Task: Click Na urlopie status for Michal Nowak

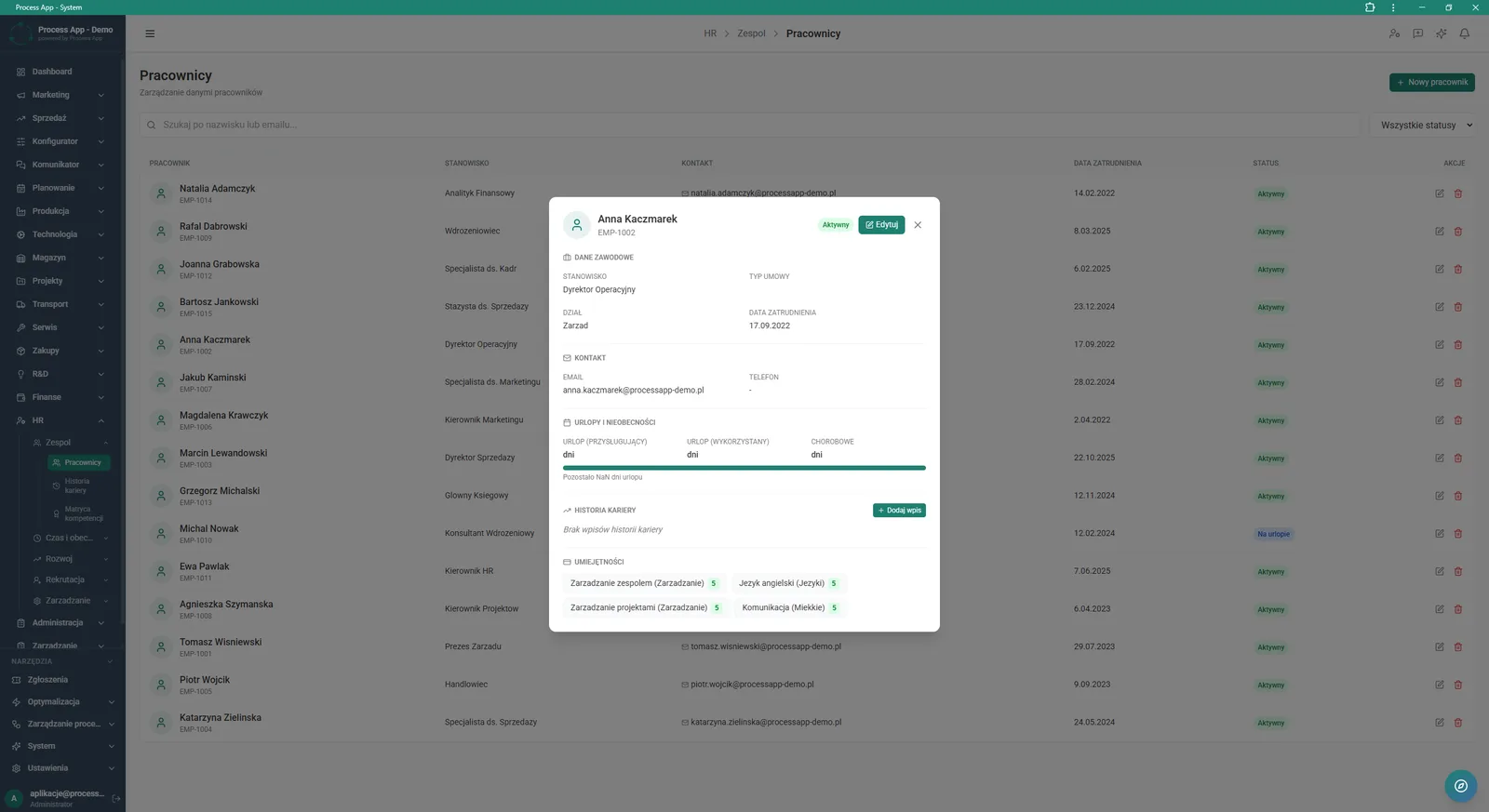Action: point(1273,534)
